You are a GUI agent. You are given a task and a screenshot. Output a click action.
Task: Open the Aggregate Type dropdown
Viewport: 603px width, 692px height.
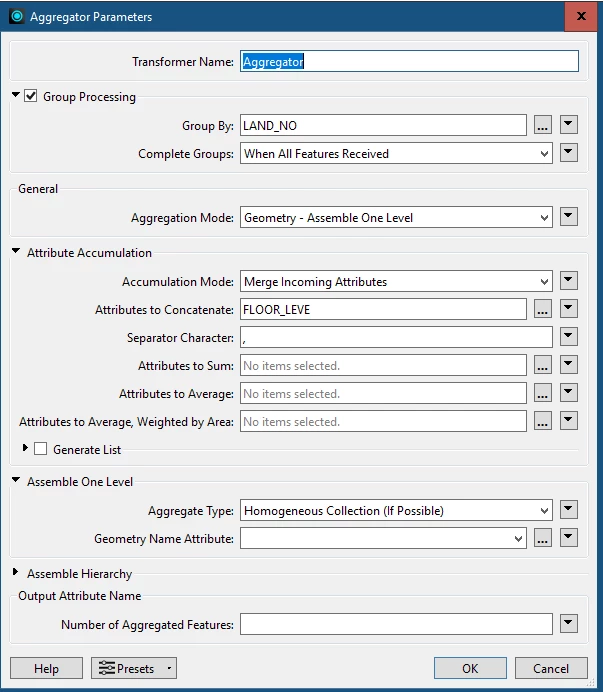click(396, 510)
